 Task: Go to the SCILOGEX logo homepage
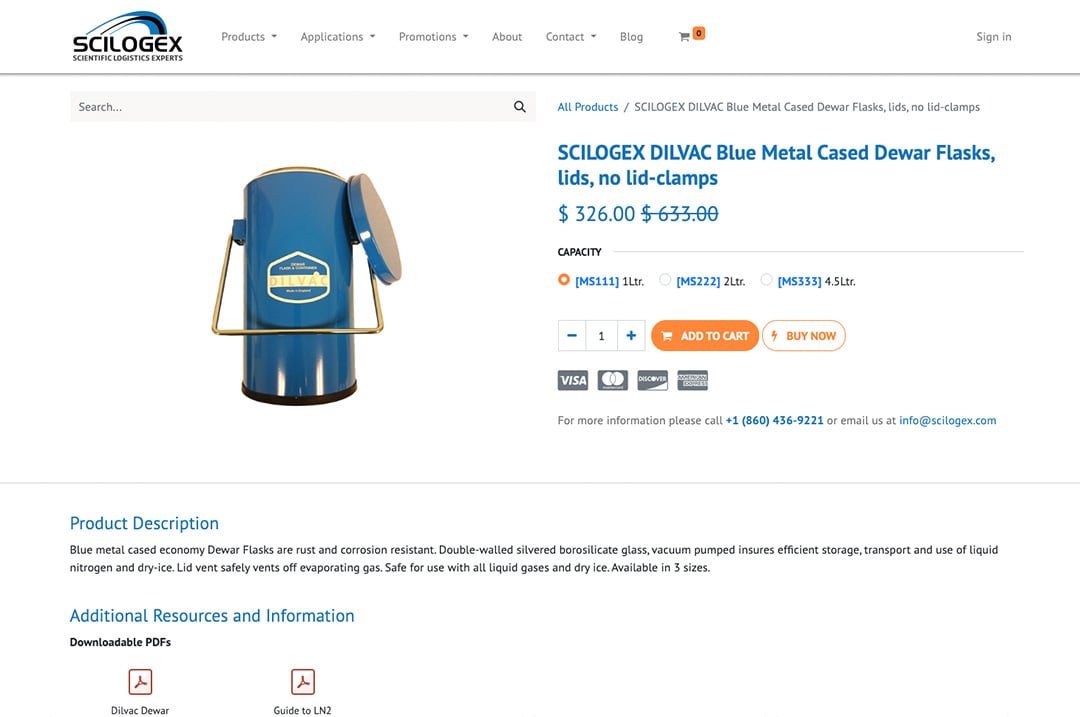127,37
